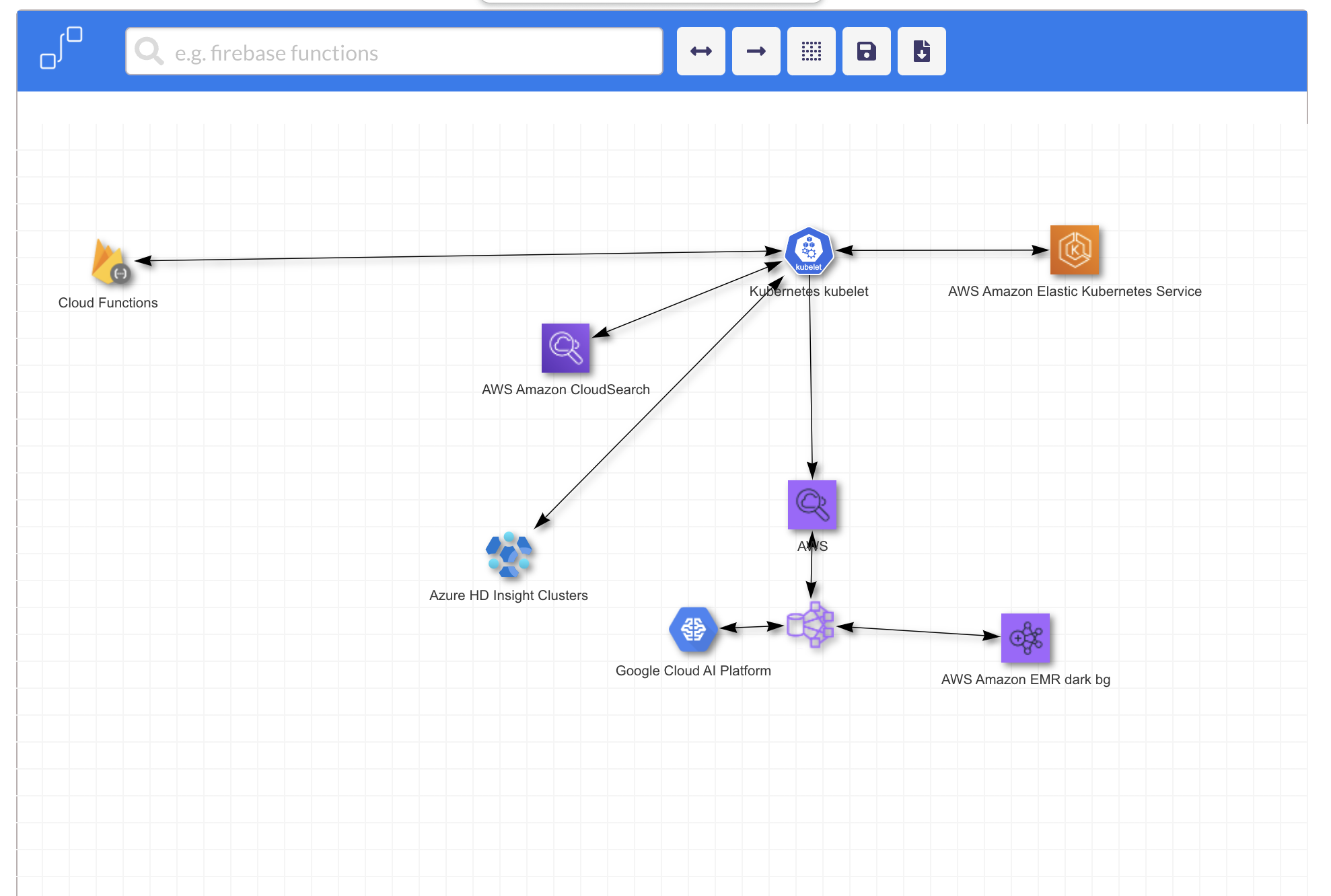Toggle the grid display button
1331x896 pixels.
(x=811, y=51)
